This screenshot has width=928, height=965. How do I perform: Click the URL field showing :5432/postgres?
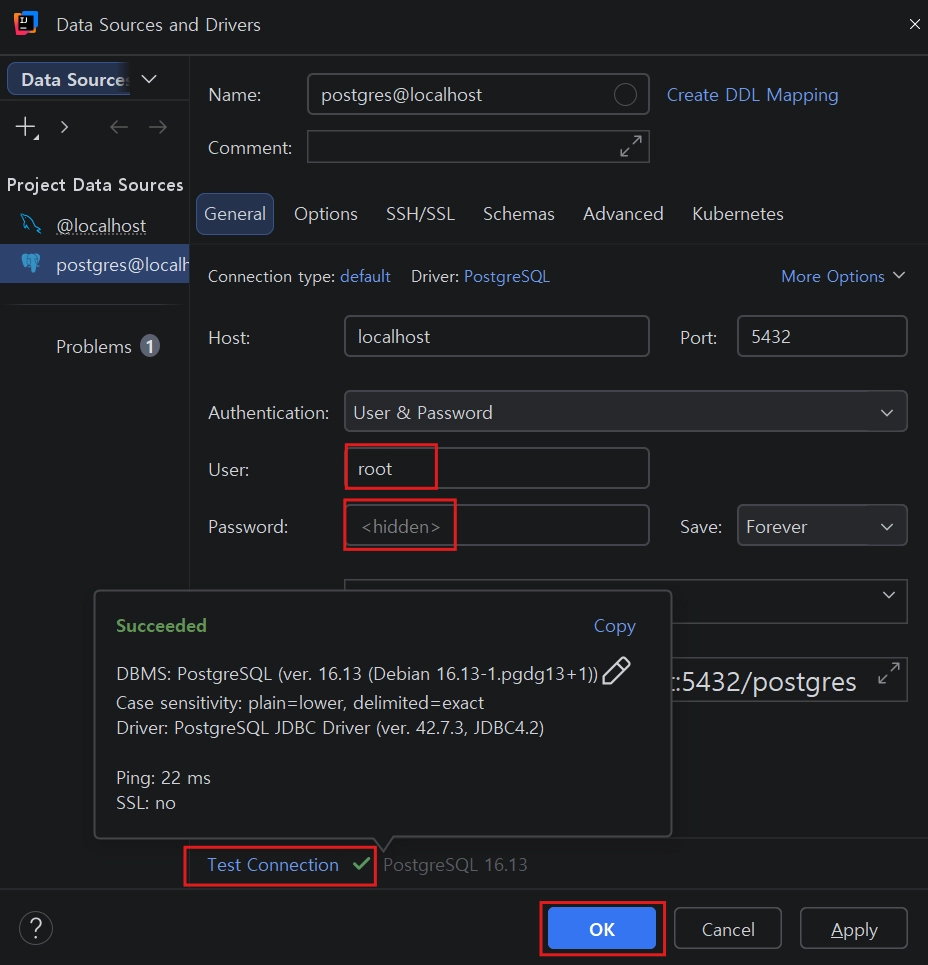click(x=789, y=679)
